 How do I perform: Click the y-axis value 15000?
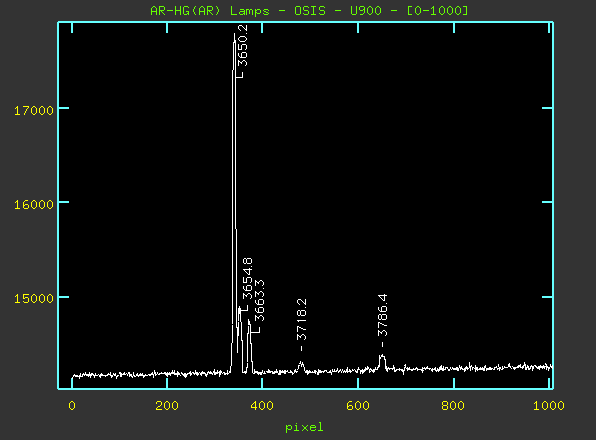[x=34, y=298]
